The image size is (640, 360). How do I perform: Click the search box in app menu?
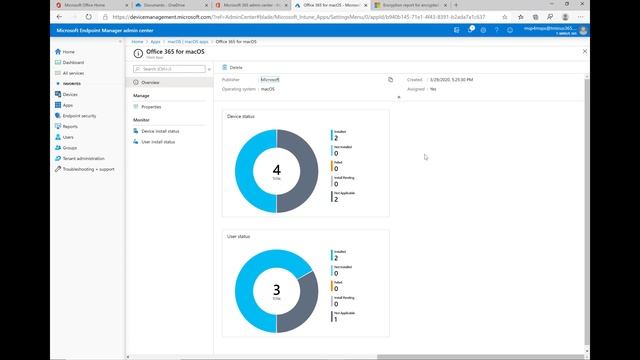(x=169, y=69)
